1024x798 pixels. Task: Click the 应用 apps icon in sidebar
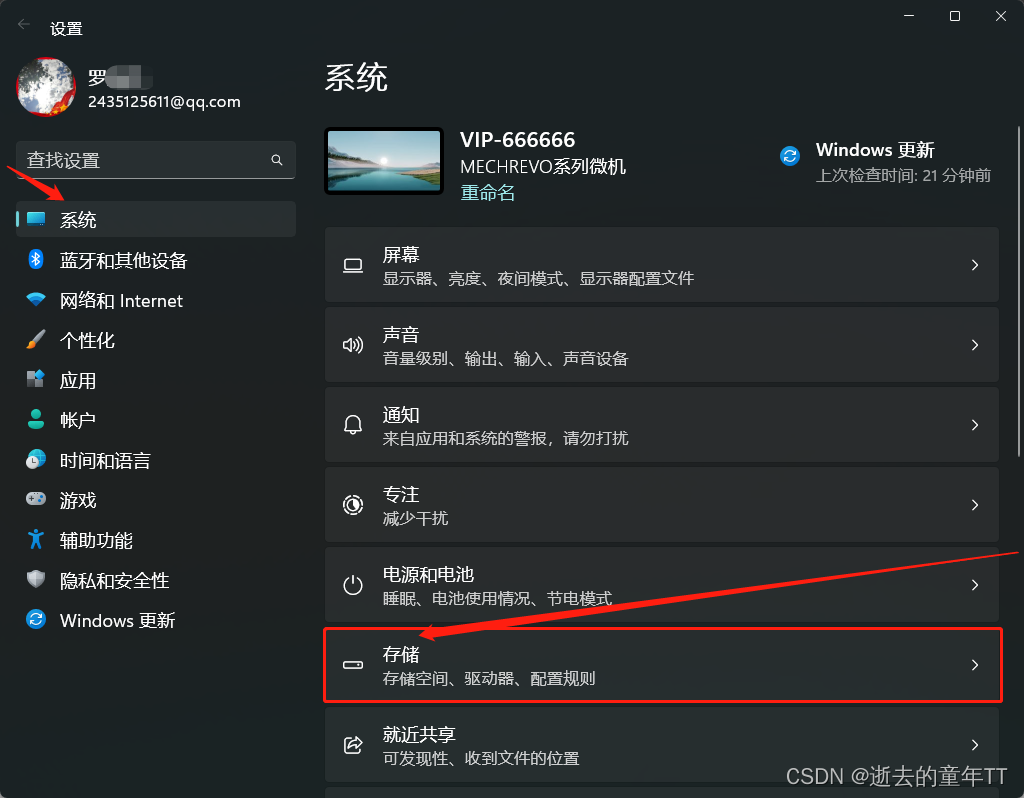click(x=36, y=379)
